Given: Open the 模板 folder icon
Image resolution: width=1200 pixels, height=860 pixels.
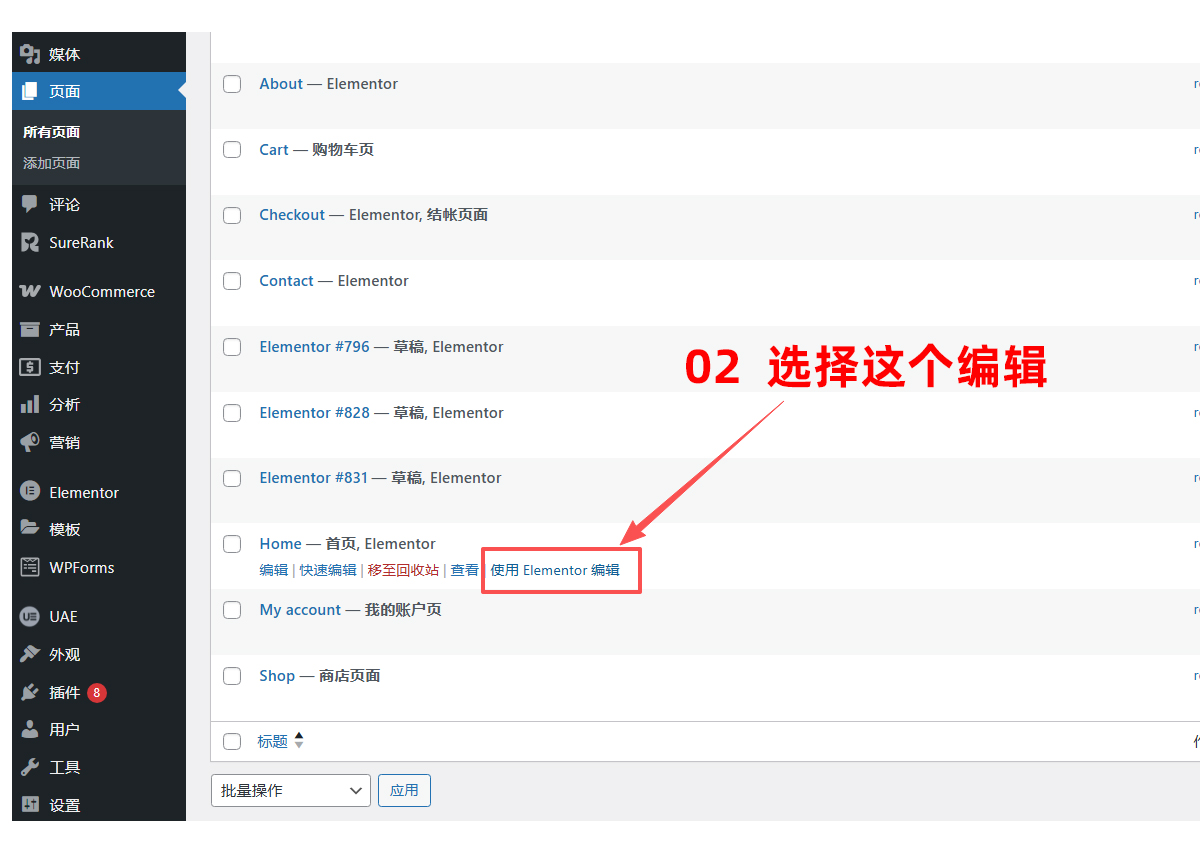Looking at the screenshot, I should (30, 529).
